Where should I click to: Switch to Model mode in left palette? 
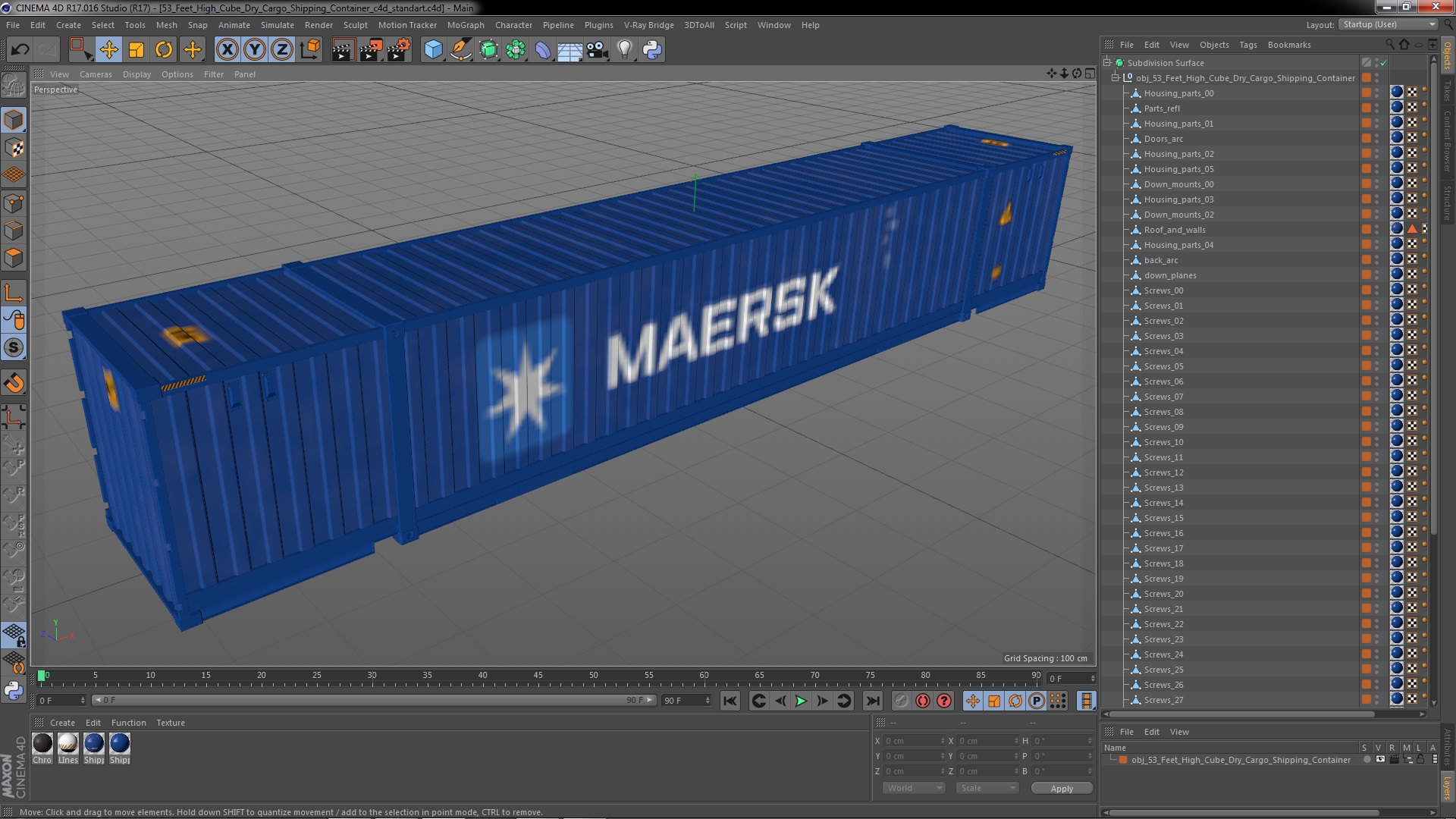14,121
